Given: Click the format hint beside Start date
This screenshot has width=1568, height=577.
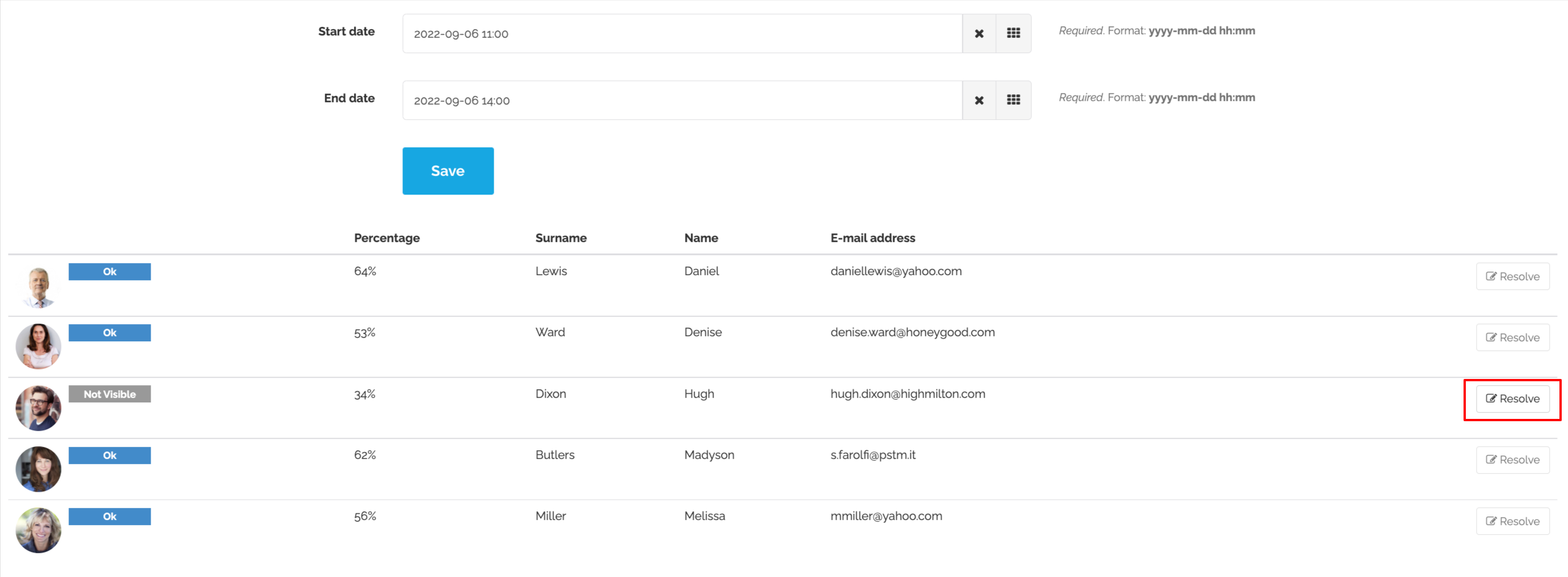Looking at the screenshot, I should 1157,31.
